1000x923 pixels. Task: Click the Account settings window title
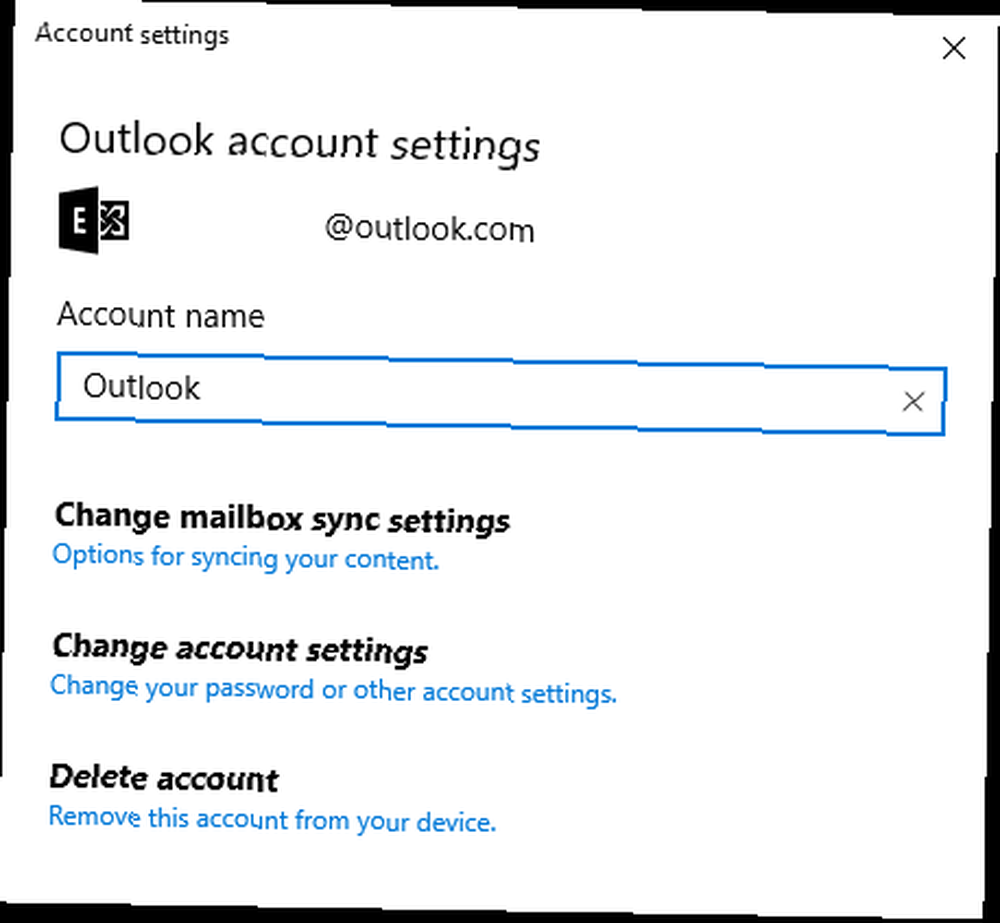point(132,34)
